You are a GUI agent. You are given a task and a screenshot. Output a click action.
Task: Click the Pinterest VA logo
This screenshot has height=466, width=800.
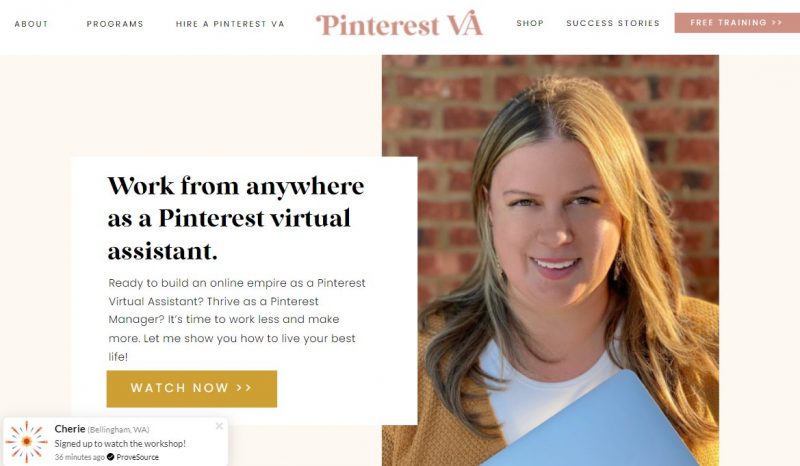click(x=399, y=24)
